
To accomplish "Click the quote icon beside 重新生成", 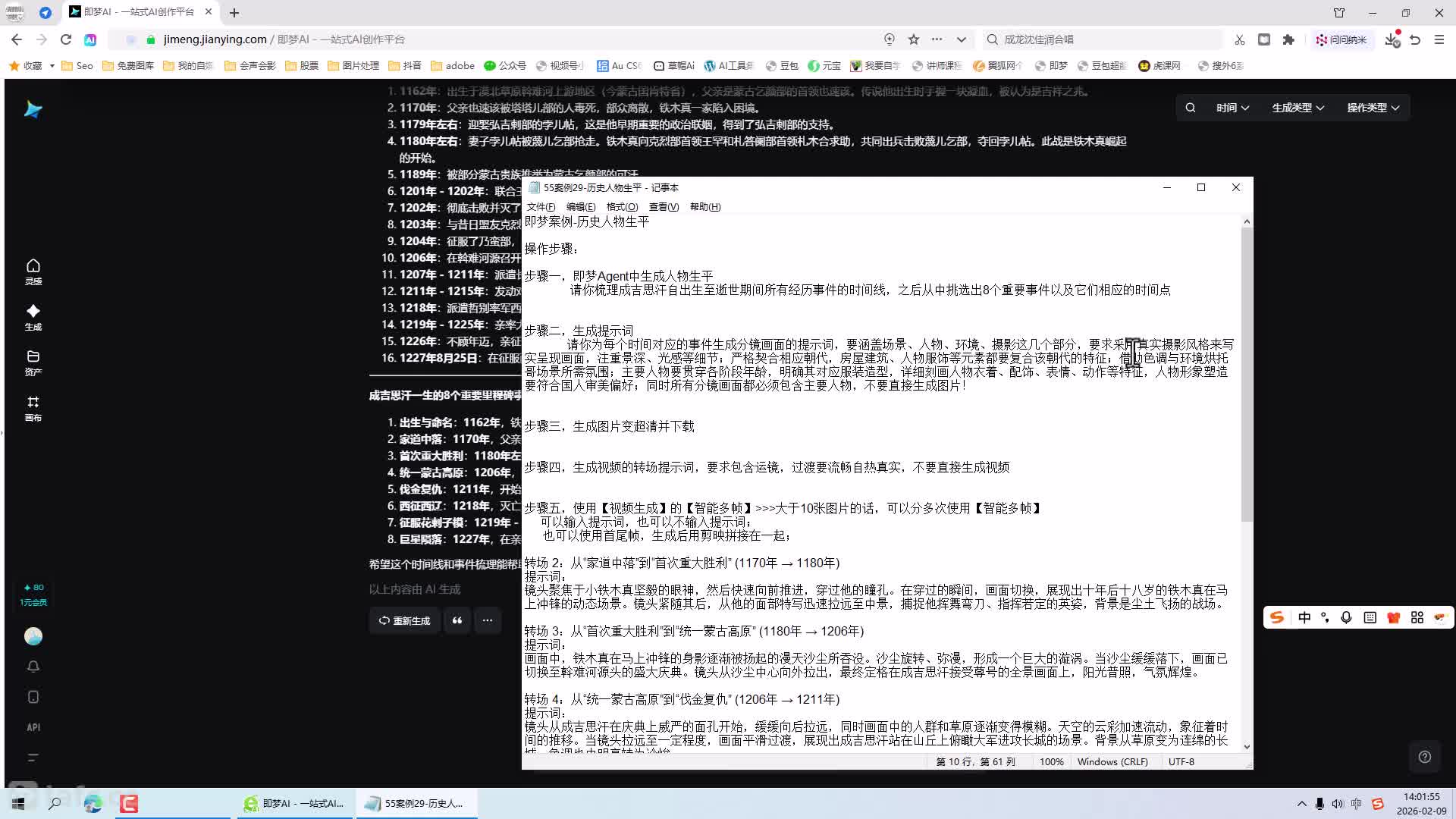I will pyautogui.click(x=457, y=620).
